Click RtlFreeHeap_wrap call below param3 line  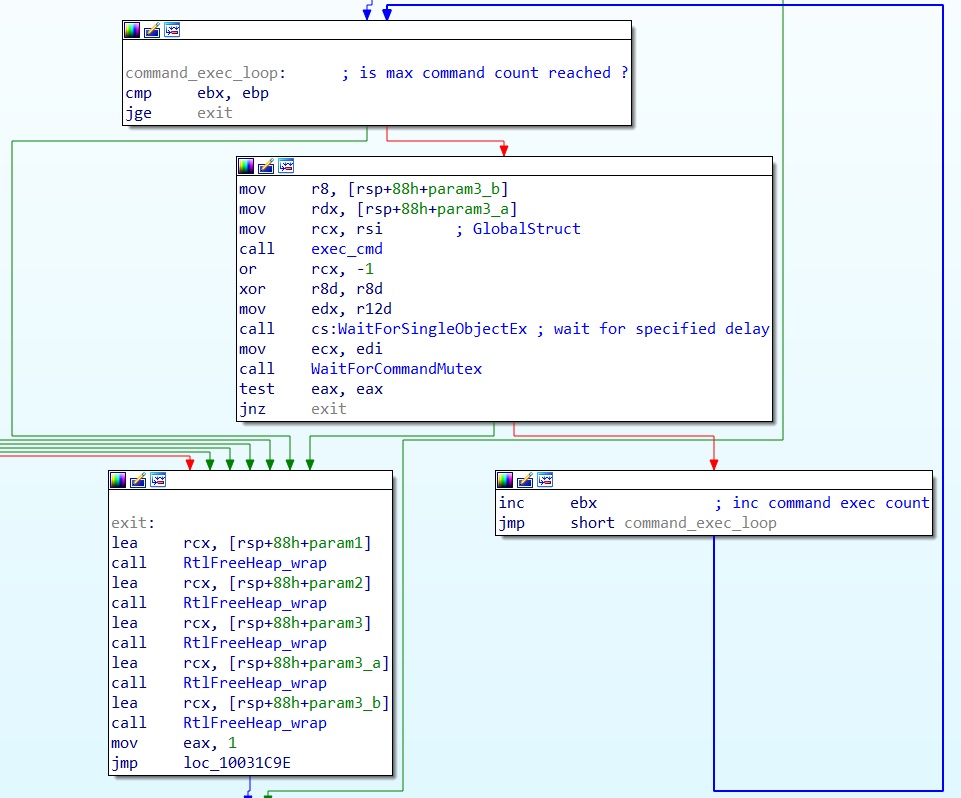click(x=255, y=643)
